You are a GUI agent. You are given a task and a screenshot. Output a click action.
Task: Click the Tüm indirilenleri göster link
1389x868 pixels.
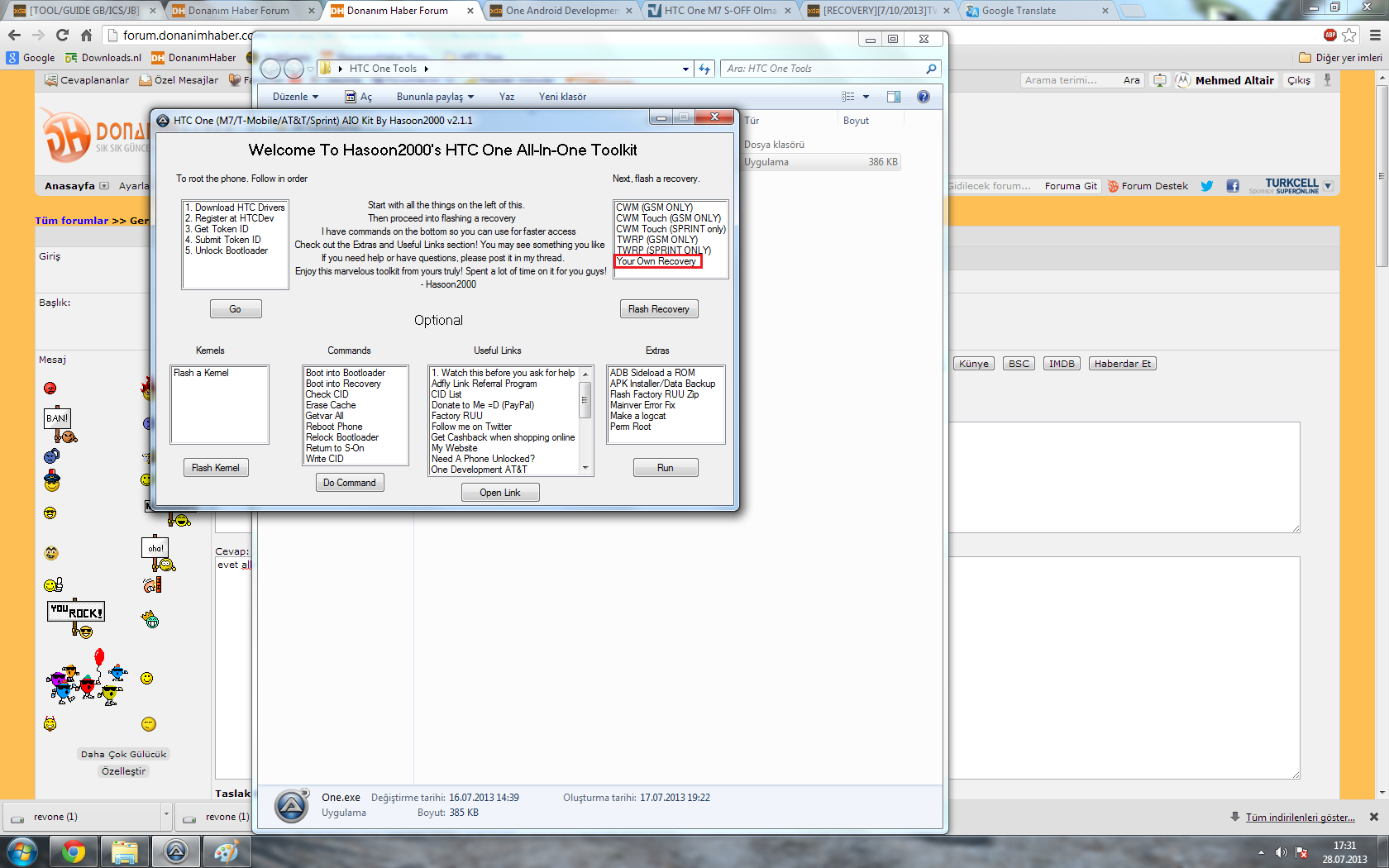(x=1301, y=818)
